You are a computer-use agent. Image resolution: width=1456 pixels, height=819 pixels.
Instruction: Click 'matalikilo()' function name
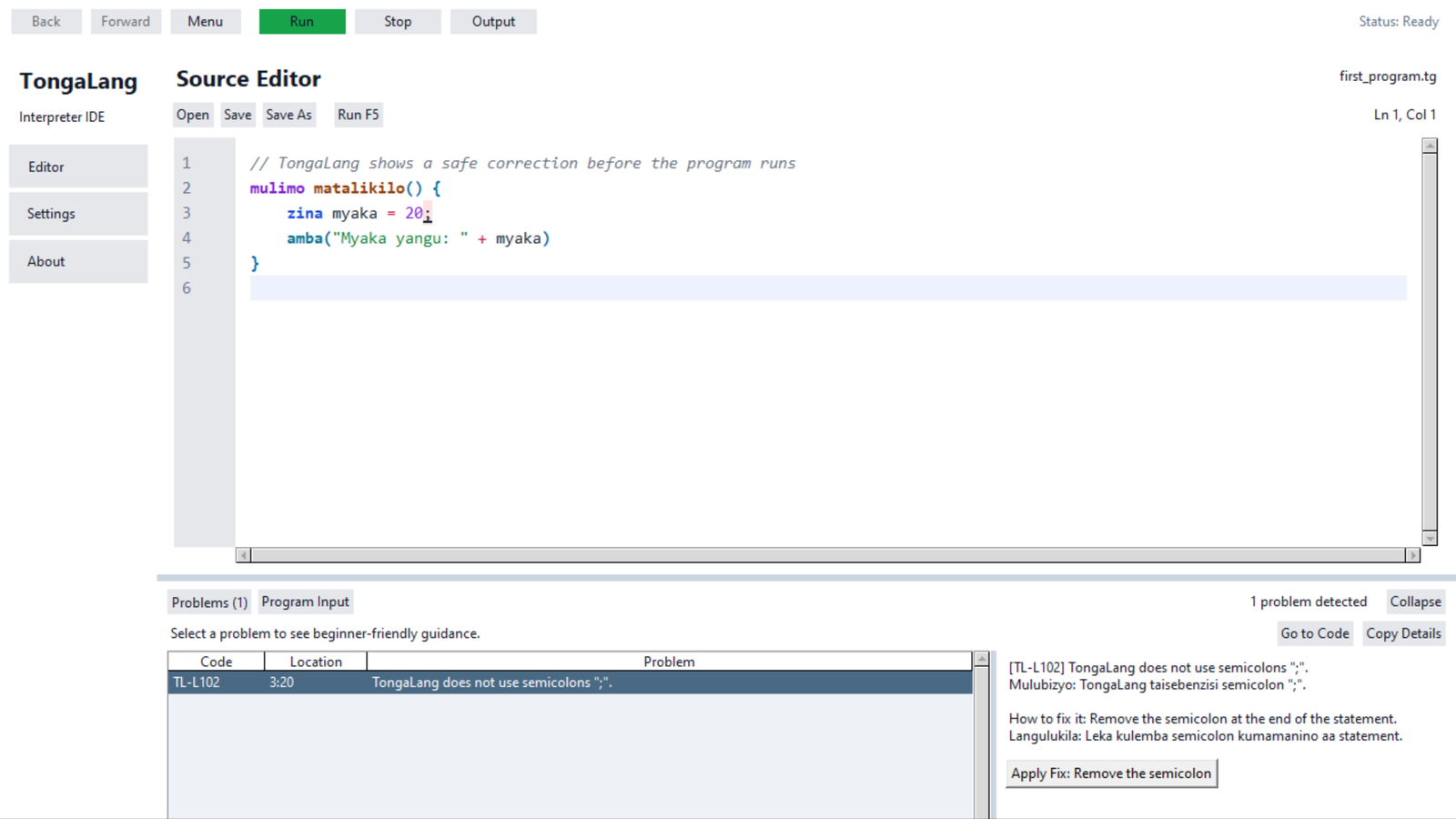pyautogui.click(x=368, y=188)
